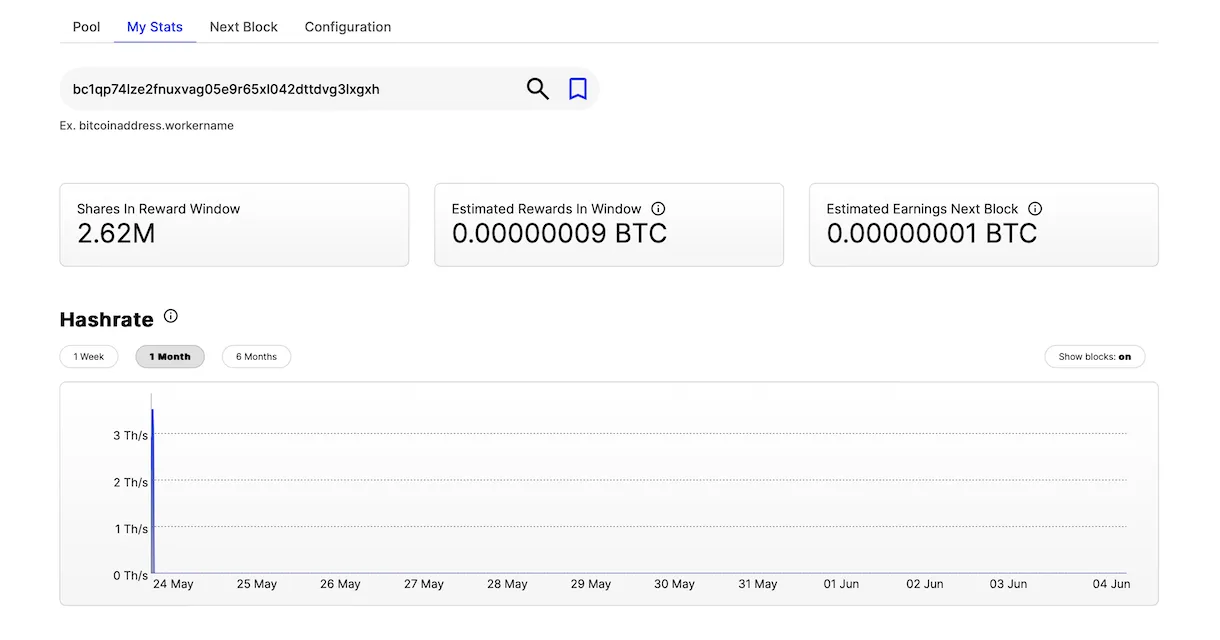Click the bitcoin address input field
Screen dimensions: 1220x640
(290, 89)
